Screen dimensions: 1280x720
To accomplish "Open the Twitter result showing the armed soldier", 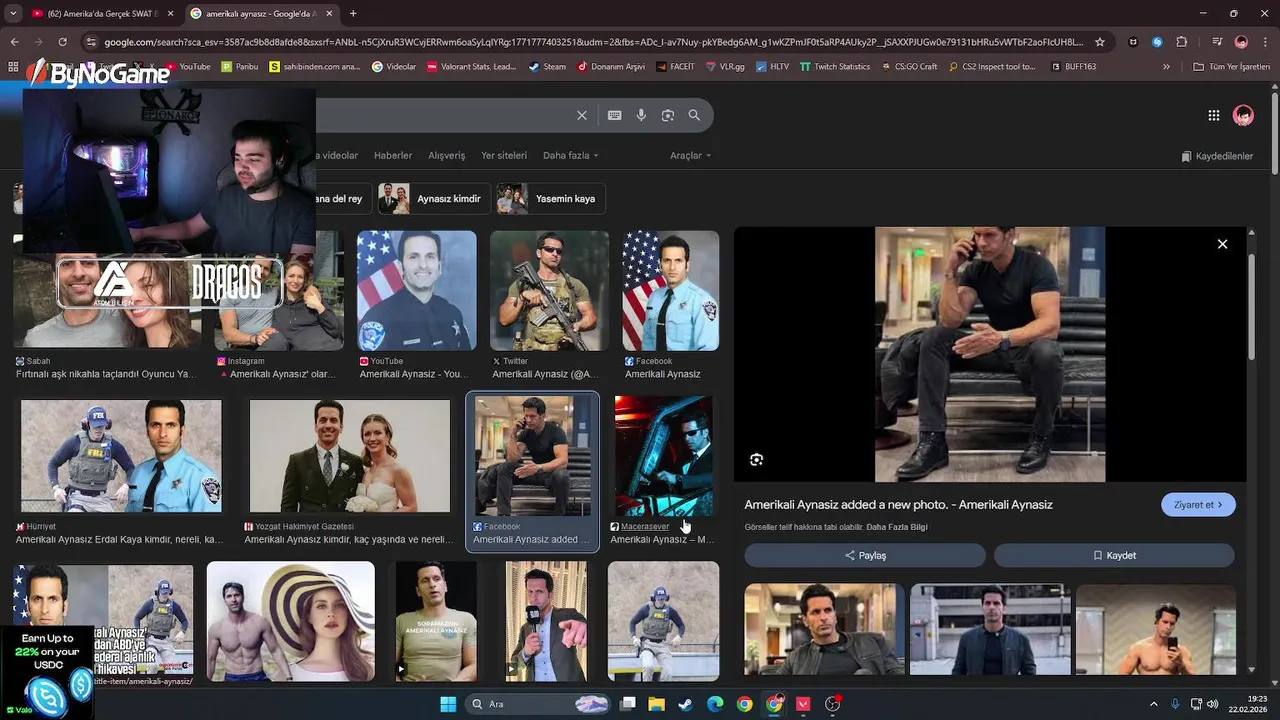I will tap(549, 291).
